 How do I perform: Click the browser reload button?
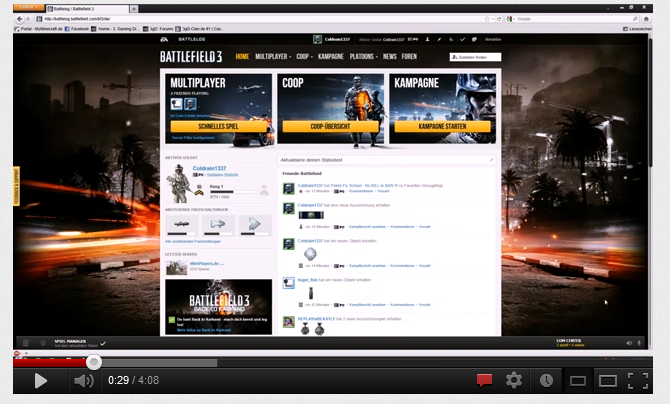(x=499, y=19)
